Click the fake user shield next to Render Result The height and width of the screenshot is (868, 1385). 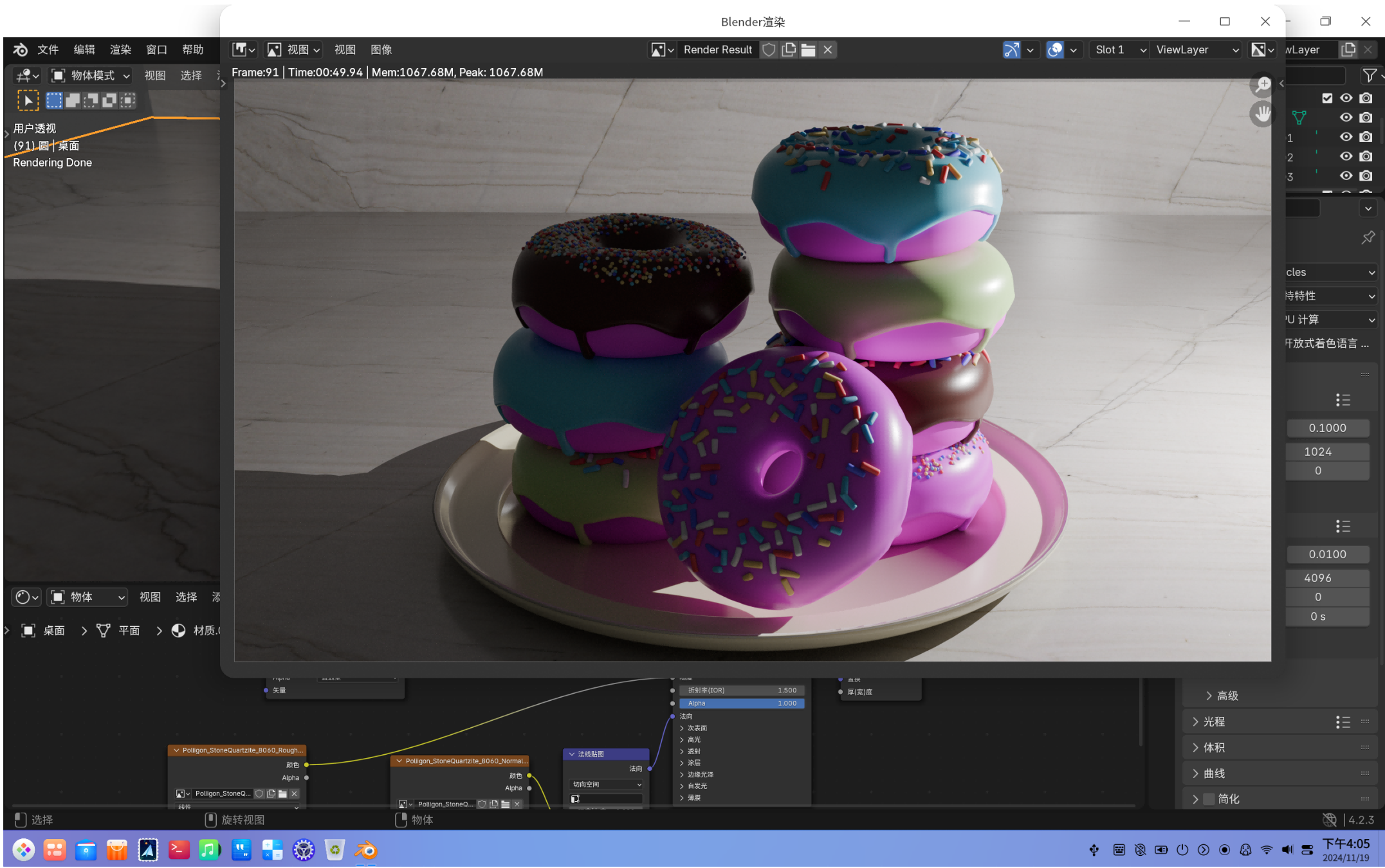(769, 50)
